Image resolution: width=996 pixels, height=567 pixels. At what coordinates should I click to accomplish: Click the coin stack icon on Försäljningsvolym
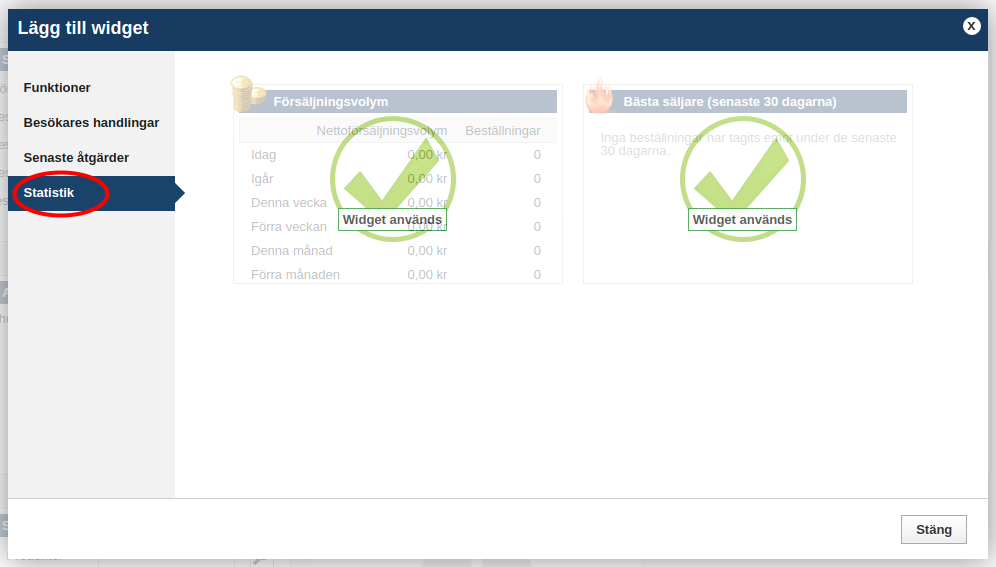(x=248, y=94)
